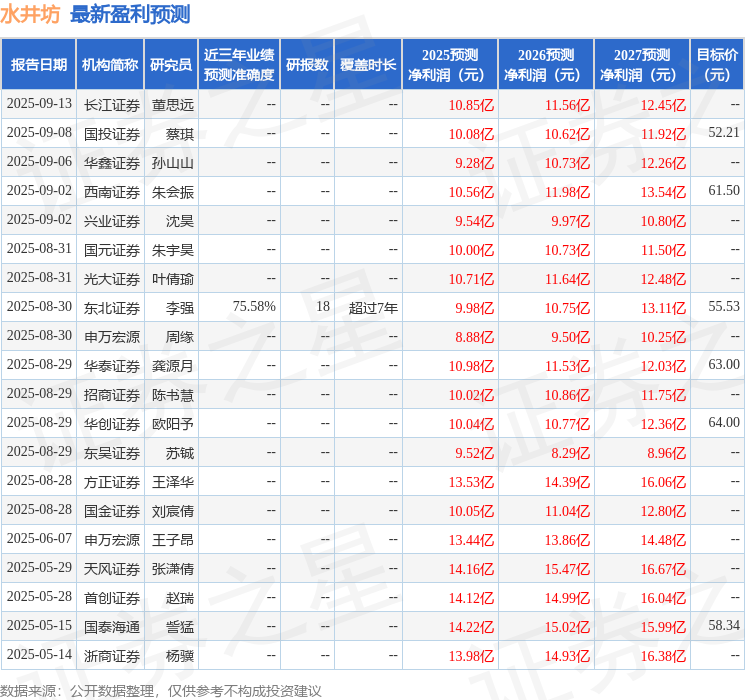Click the 14.16亿 2025 forecast
745x700 pixels.
point(471,569)
